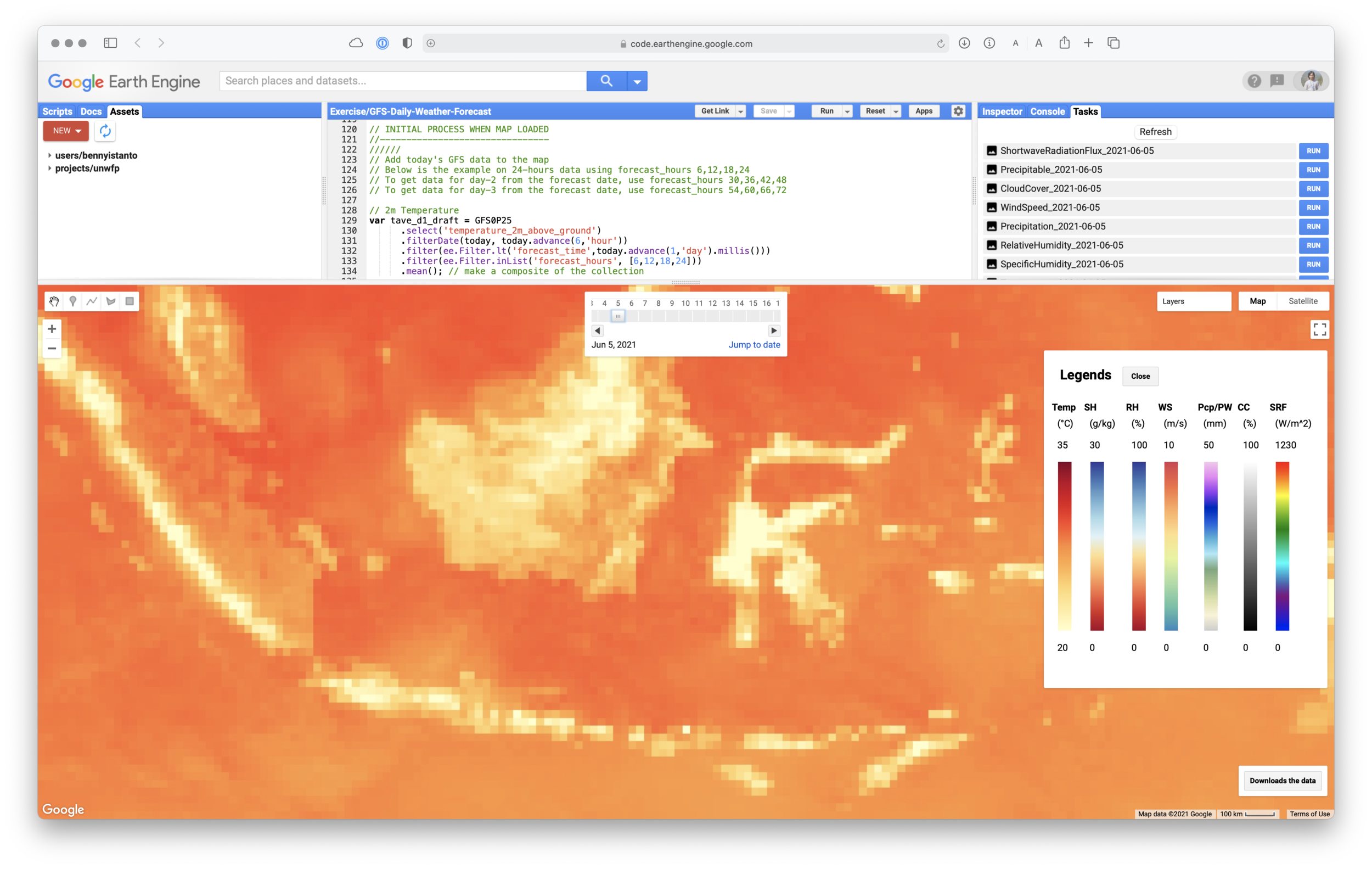1372x869 pixels.
Task: Expand the users/bennyistanto asset folder
Action: coord(49,155)
